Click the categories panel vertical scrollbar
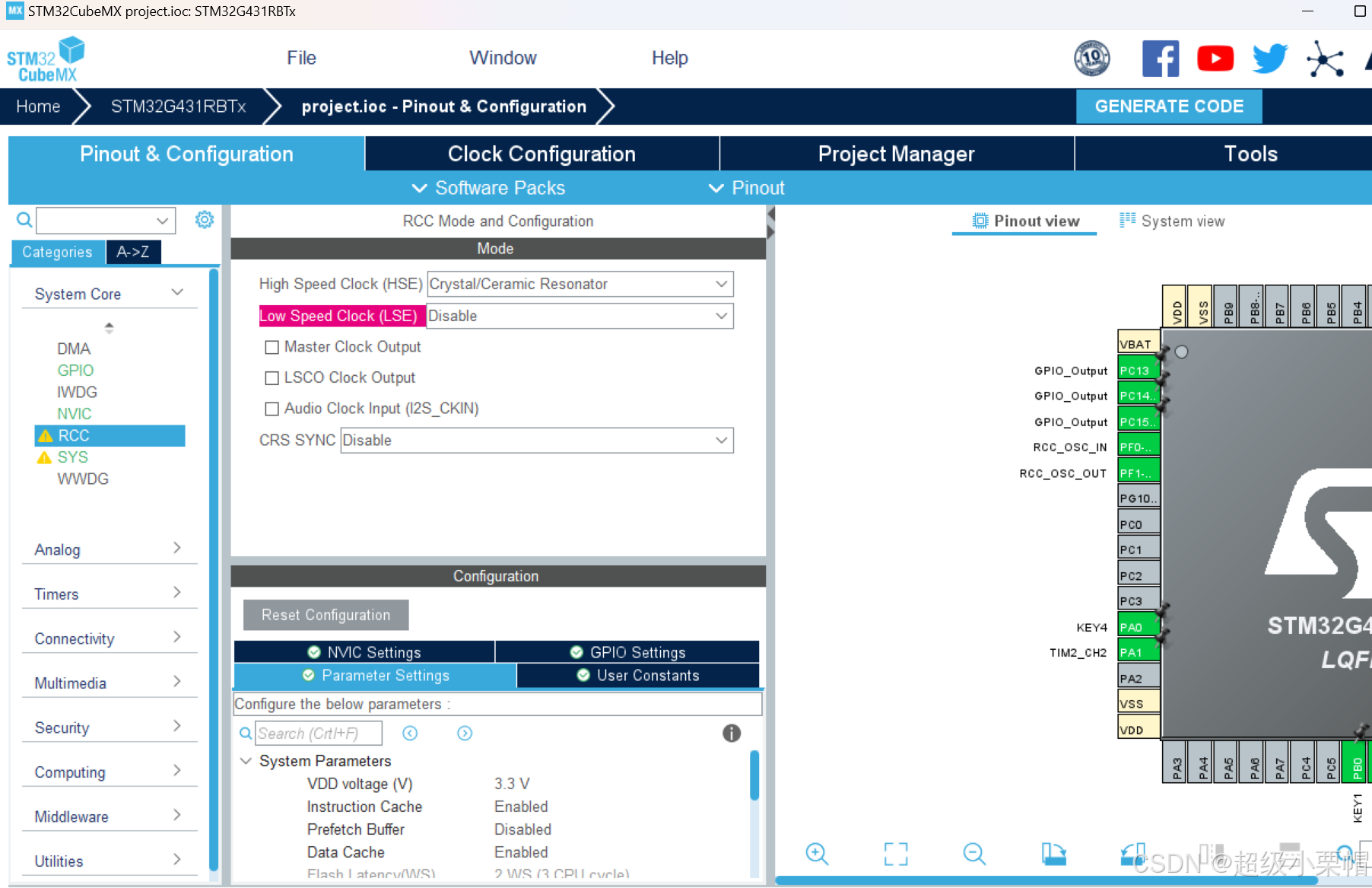The image size is (1372, 888). coord(214,571)
